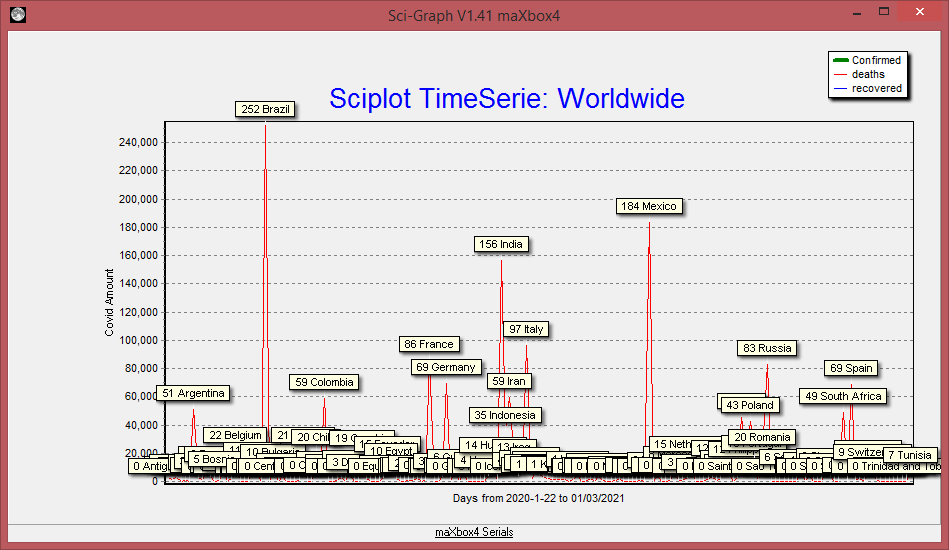This screenshot has width=949, height=550.
Task: Click the 83 Russia data label
Action: pos(767,348)
